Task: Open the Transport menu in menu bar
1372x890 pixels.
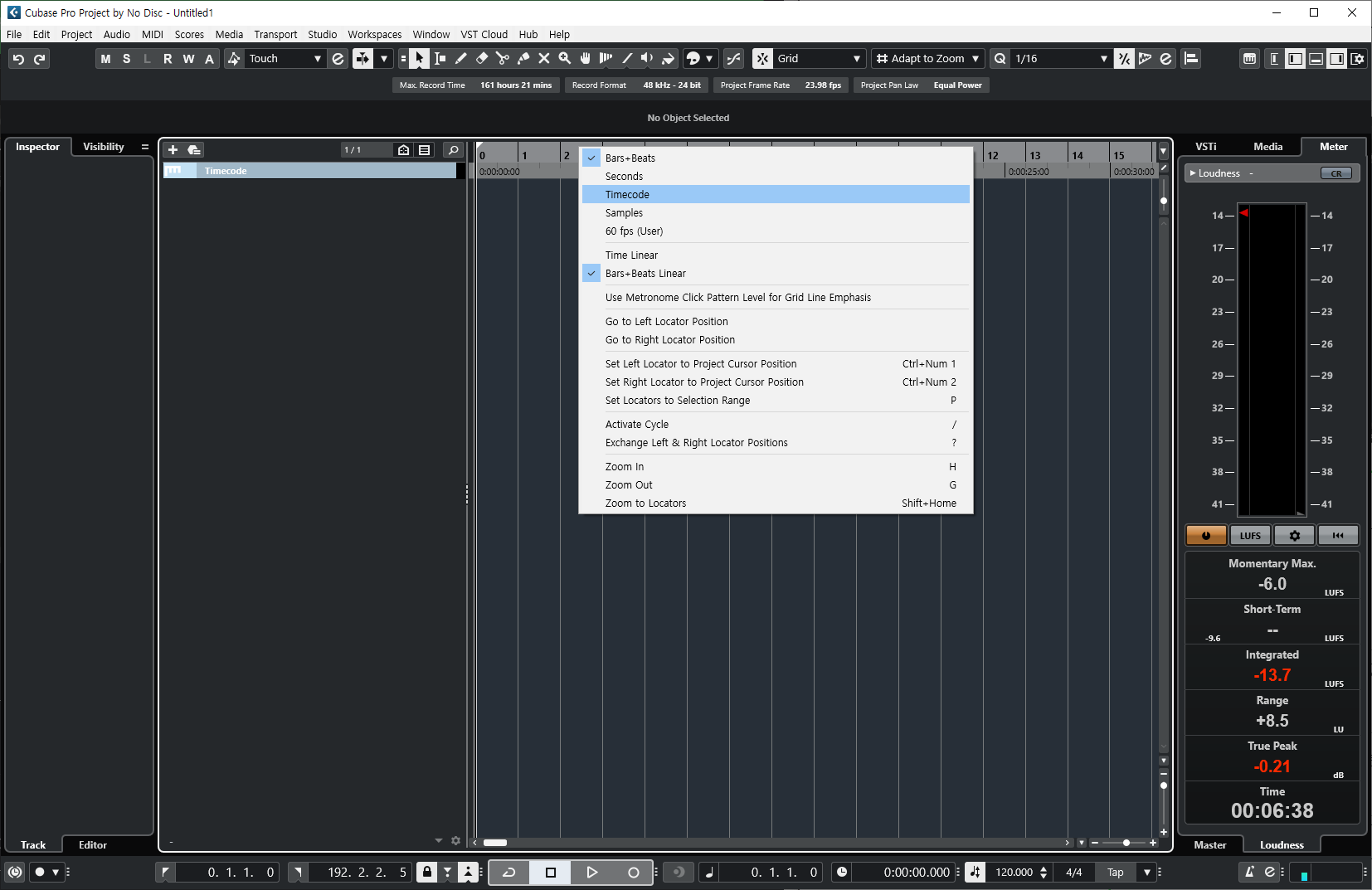Action: point(275,35)
